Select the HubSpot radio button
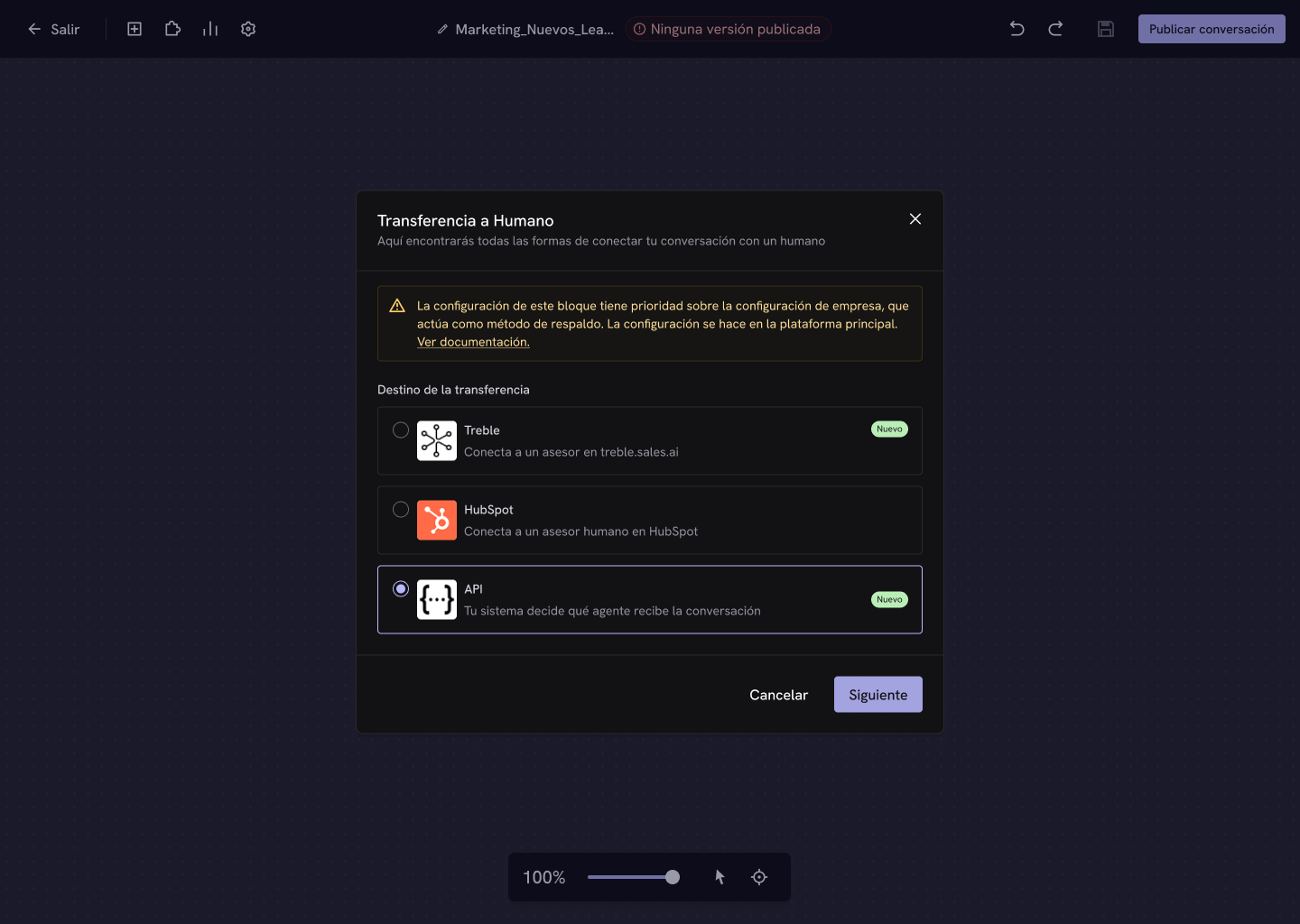Screen dimensions: 1300x924 point(401,510)
